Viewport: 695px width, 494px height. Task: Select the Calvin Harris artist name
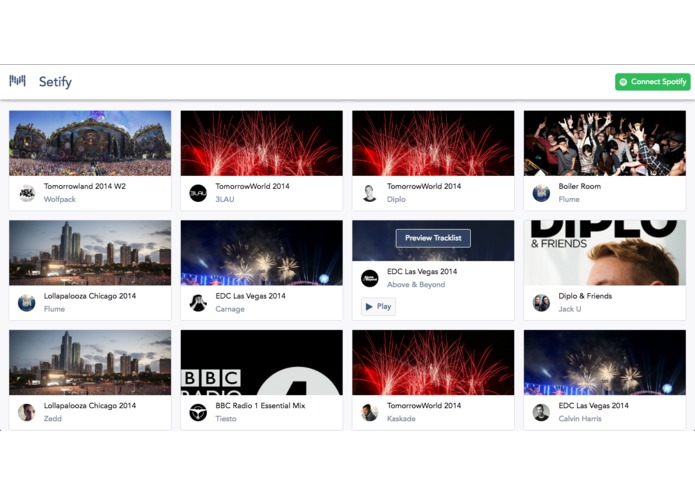580,419
